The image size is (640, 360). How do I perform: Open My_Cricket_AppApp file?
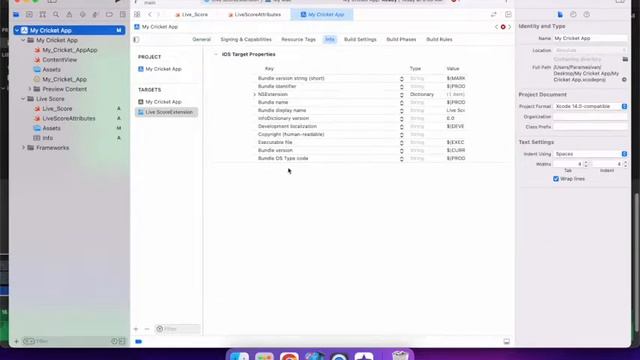coord(70,50)
